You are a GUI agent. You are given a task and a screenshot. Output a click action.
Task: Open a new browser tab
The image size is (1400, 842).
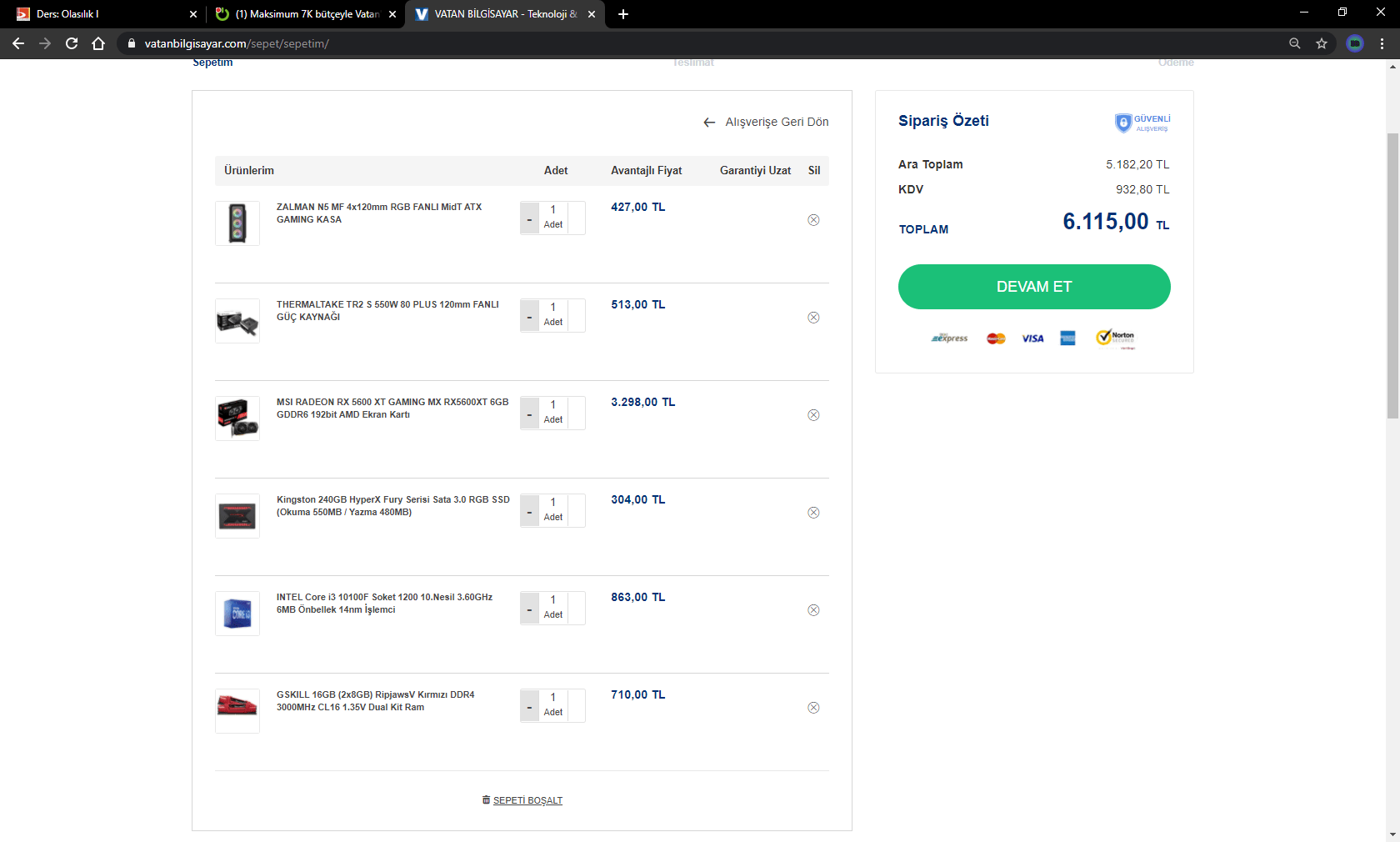[623, 14]
